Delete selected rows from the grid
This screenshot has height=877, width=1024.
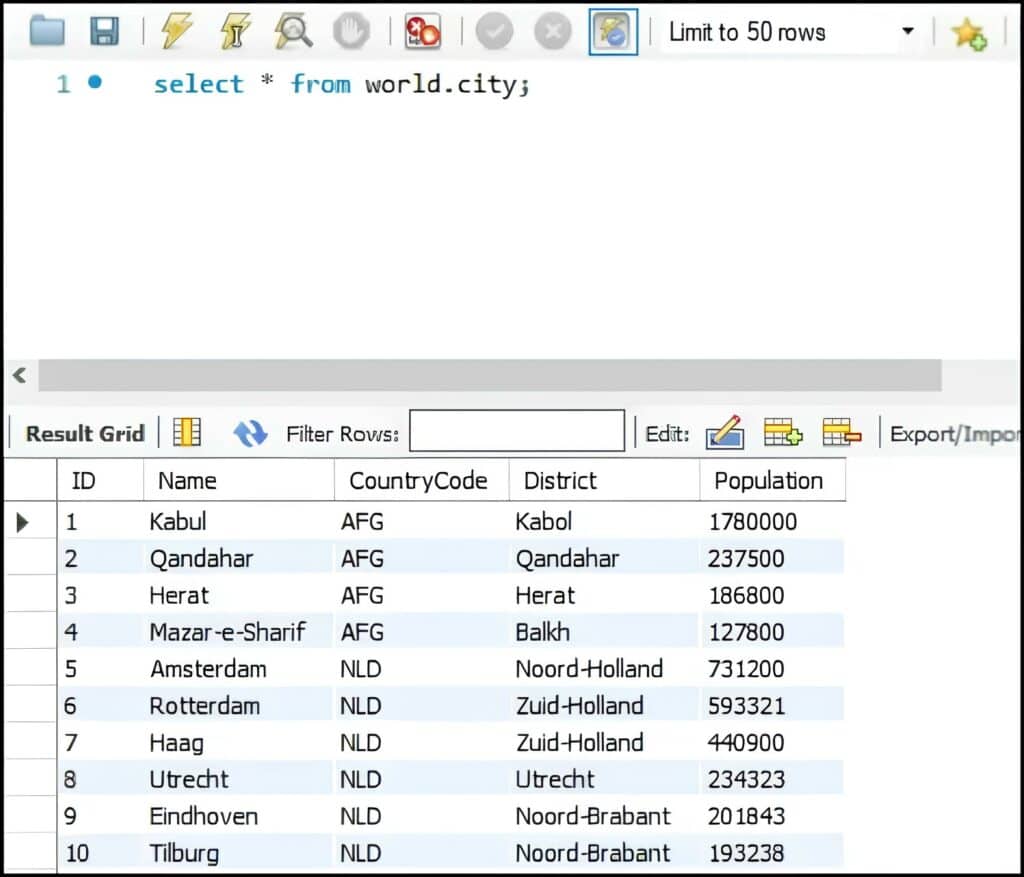(841, 433)
